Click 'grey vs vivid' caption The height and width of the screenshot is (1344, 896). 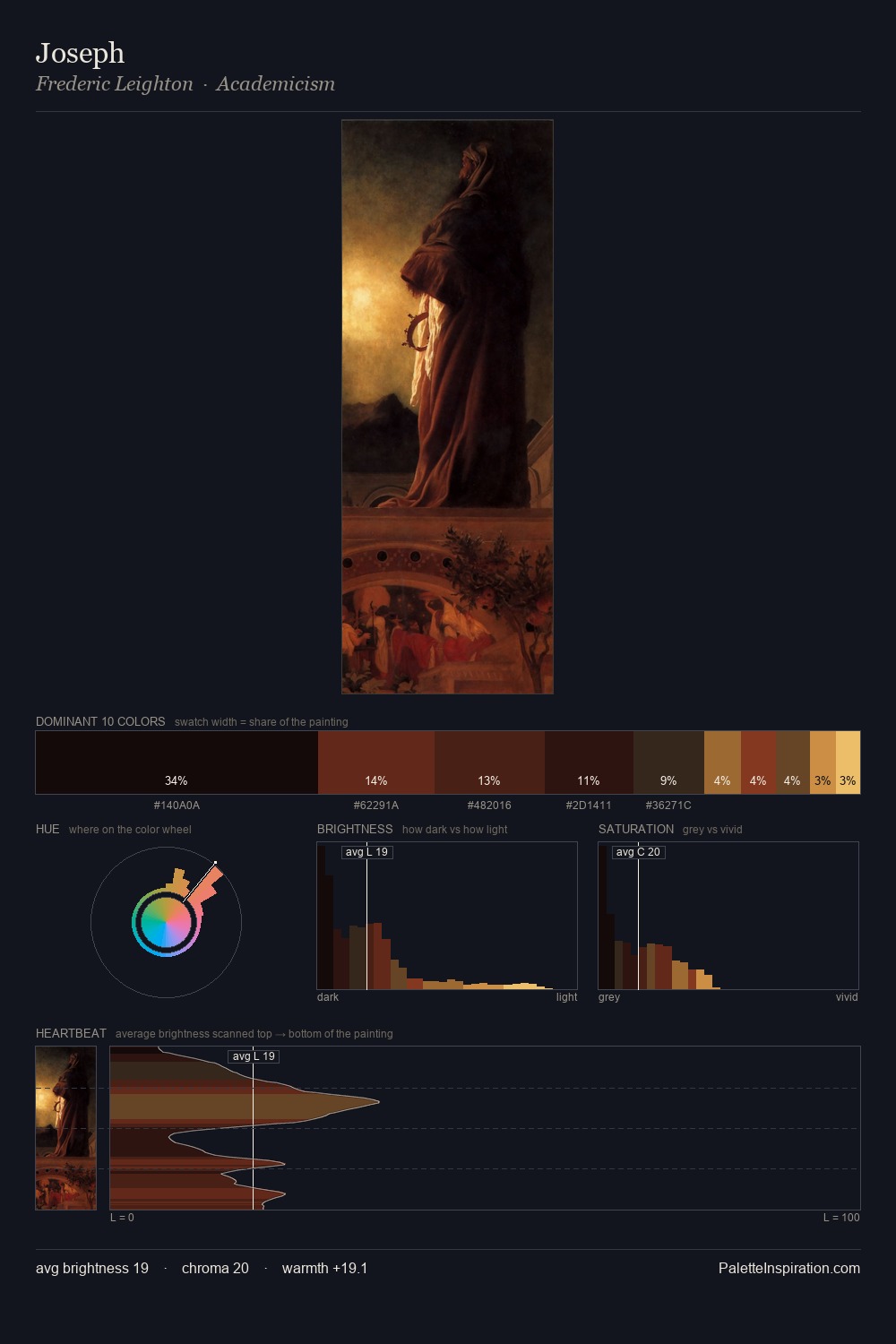point(712,830)
